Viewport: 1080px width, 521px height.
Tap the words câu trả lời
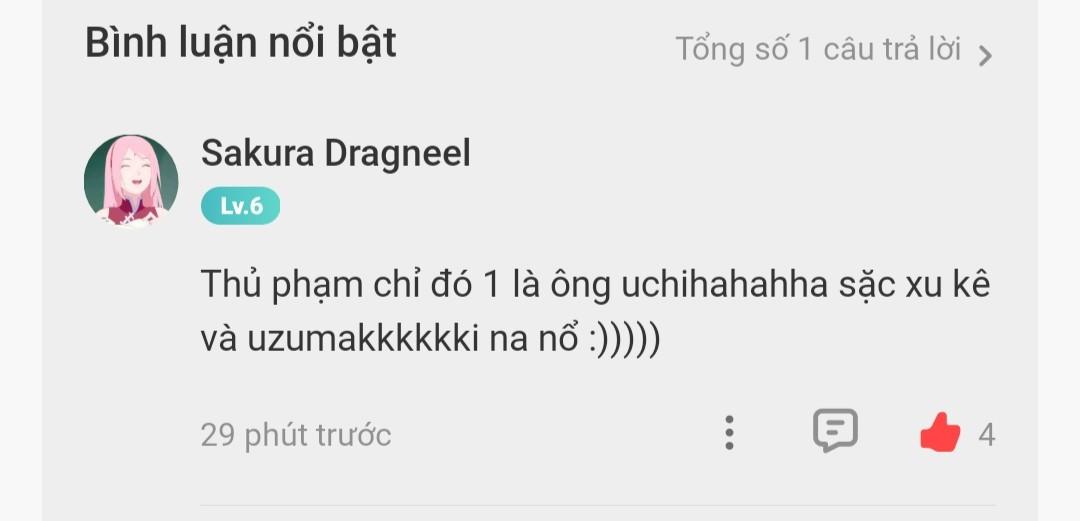pyautogui.click(x=892, y=50)
